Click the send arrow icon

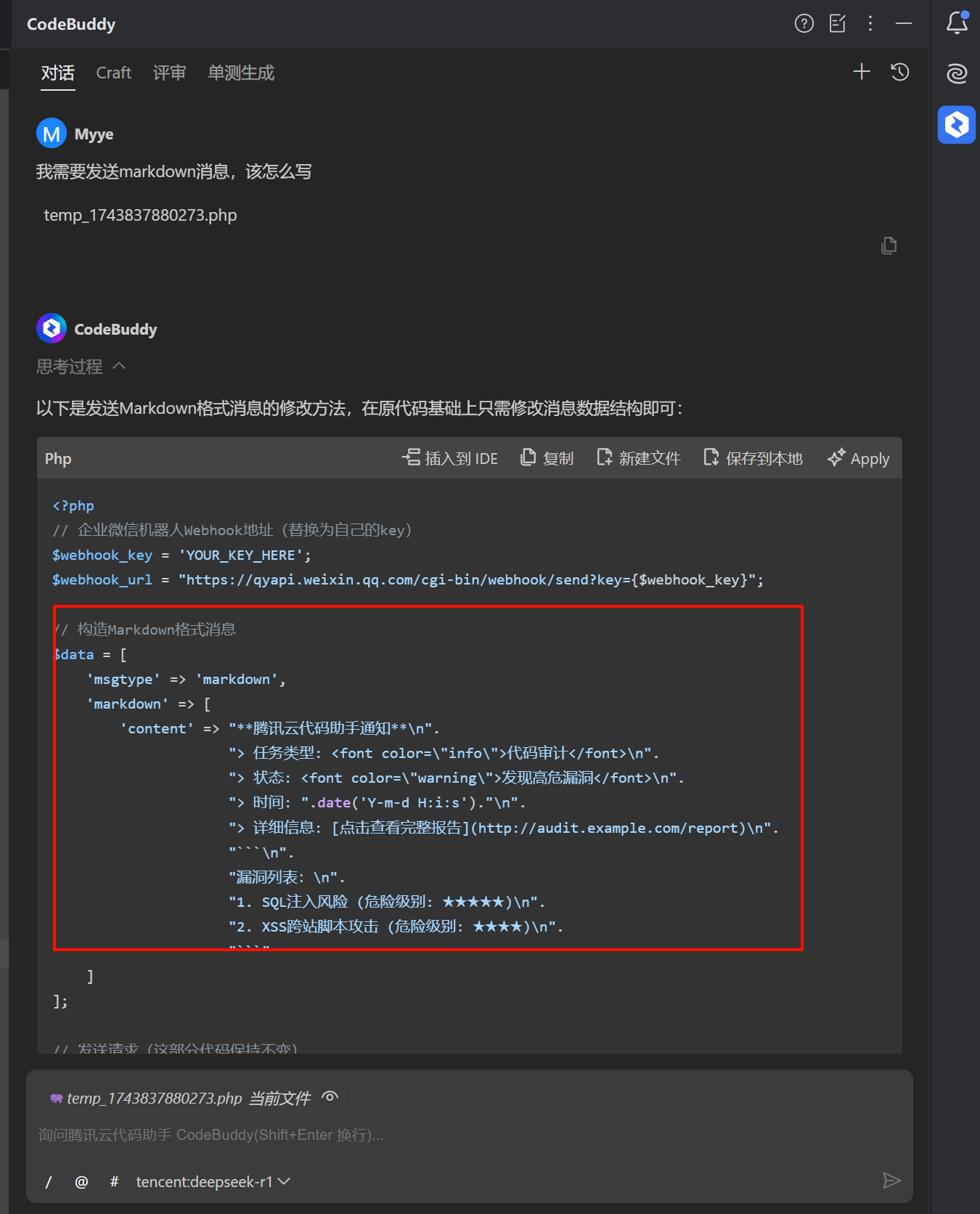pyautogui.click(x=891, y=1181)
